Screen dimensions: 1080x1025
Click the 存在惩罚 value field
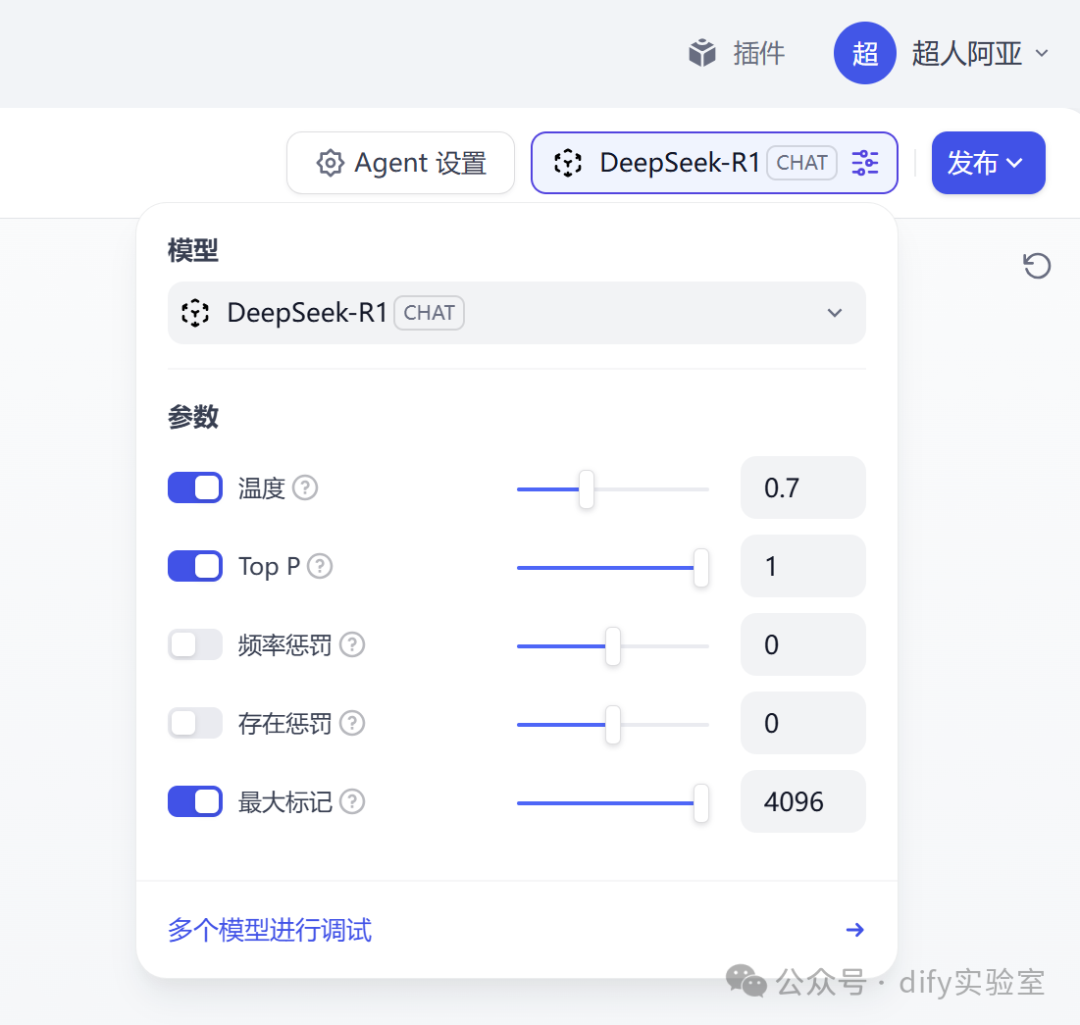tap(803, 723)
